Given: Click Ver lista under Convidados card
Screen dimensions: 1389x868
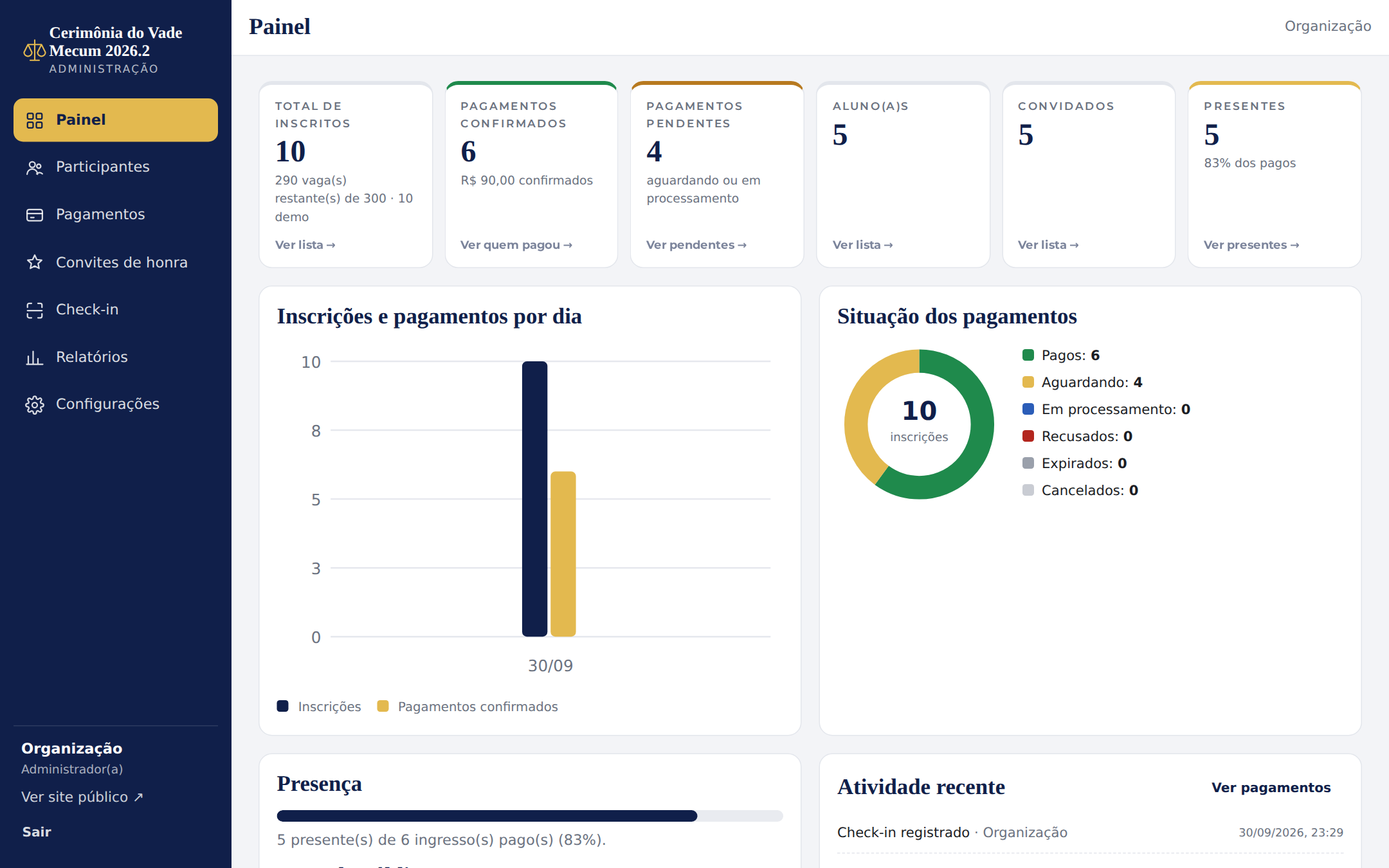Looking at the screenshot, I should point(1048,245).
